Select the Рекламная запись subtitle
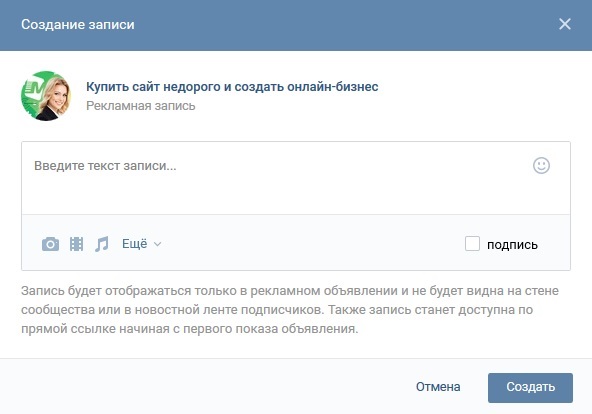Screen dimensions: 592x414 [x=140, y=106]
